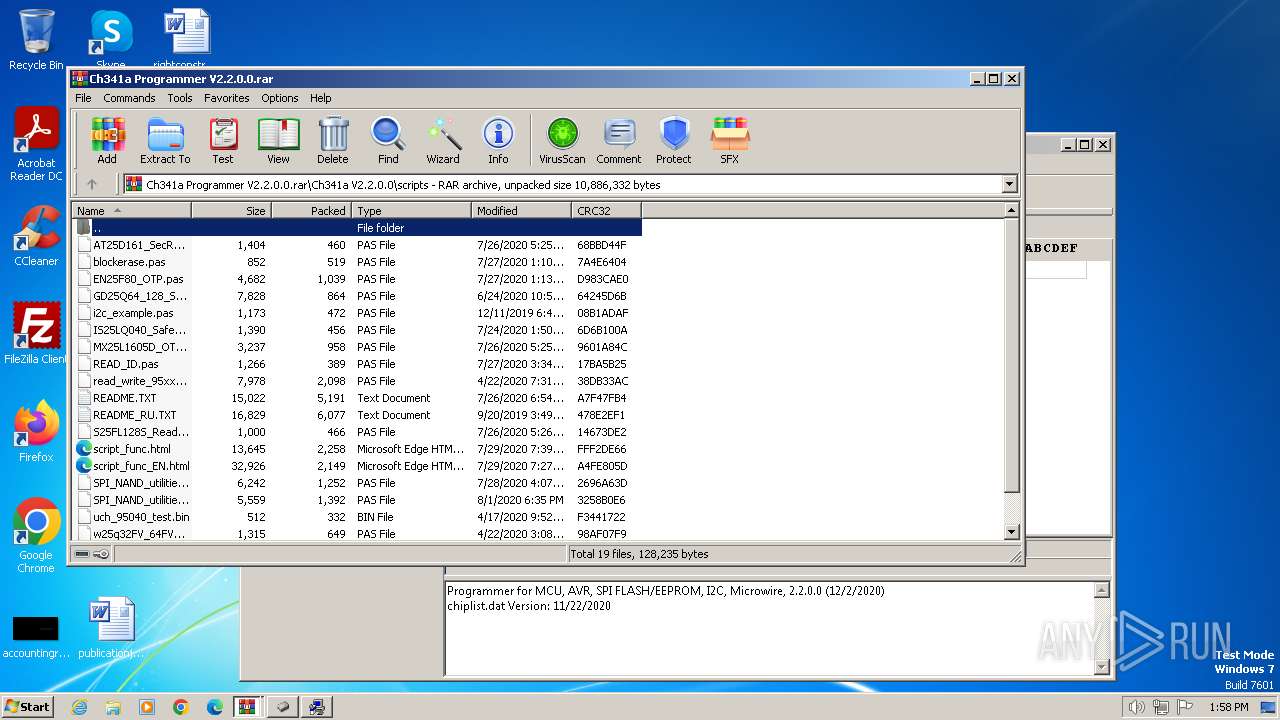Open publication Word document icon

[x=110, y=628]
